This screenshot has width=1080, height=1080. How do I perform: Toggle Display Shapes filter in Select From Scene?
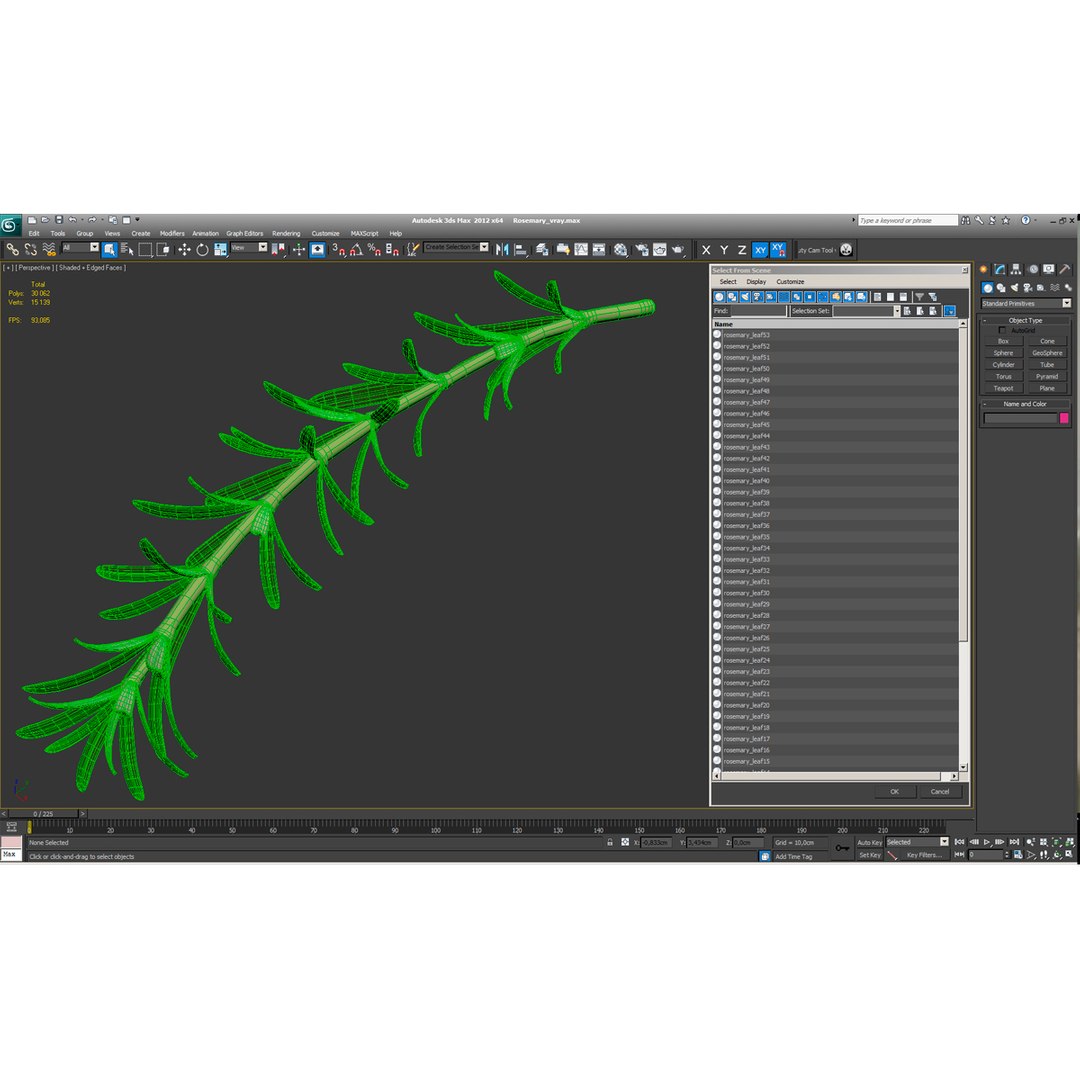click(732, 297)
